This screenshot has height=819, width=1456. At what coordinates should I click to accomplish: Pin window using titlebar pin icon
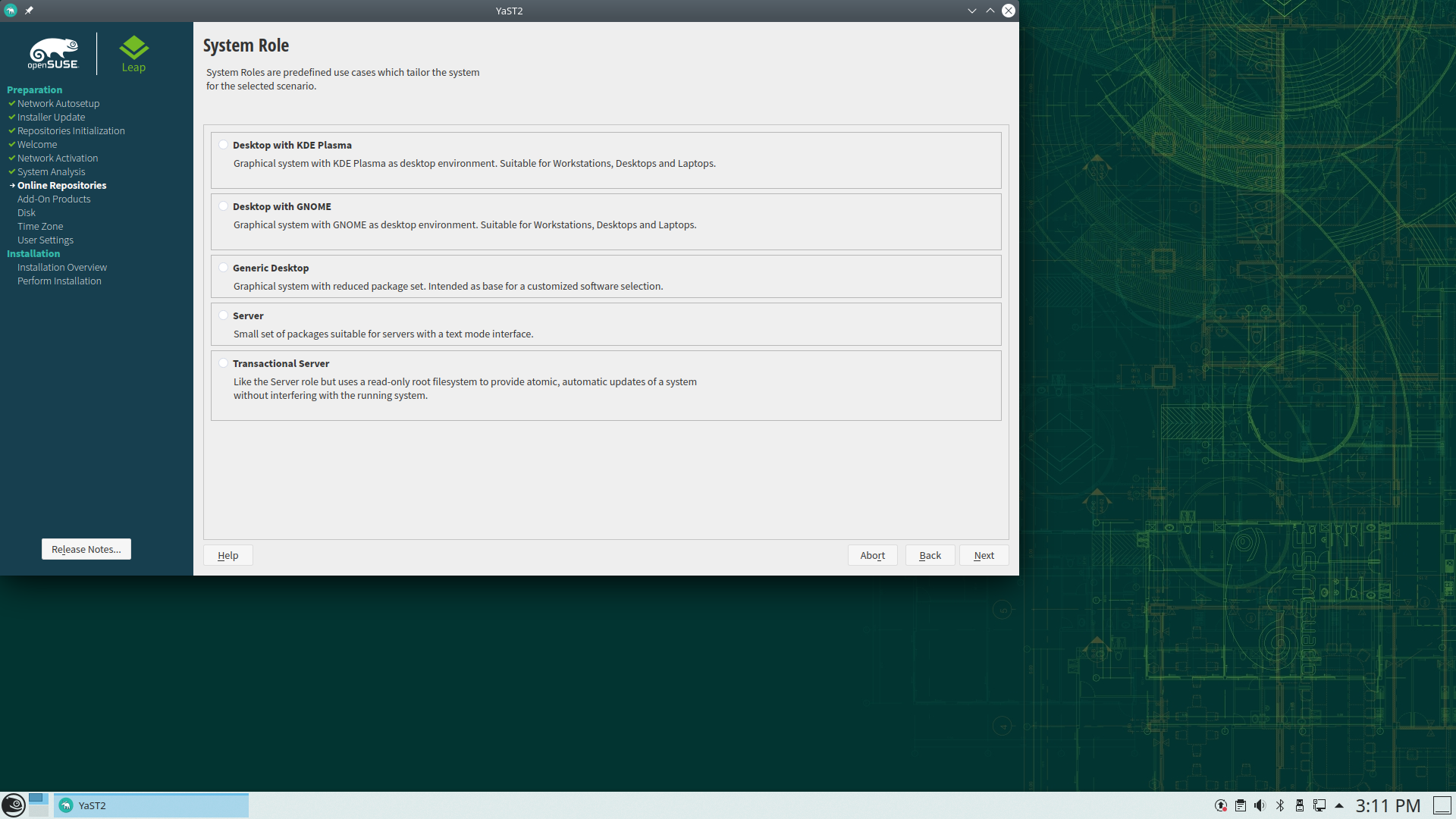29,11
